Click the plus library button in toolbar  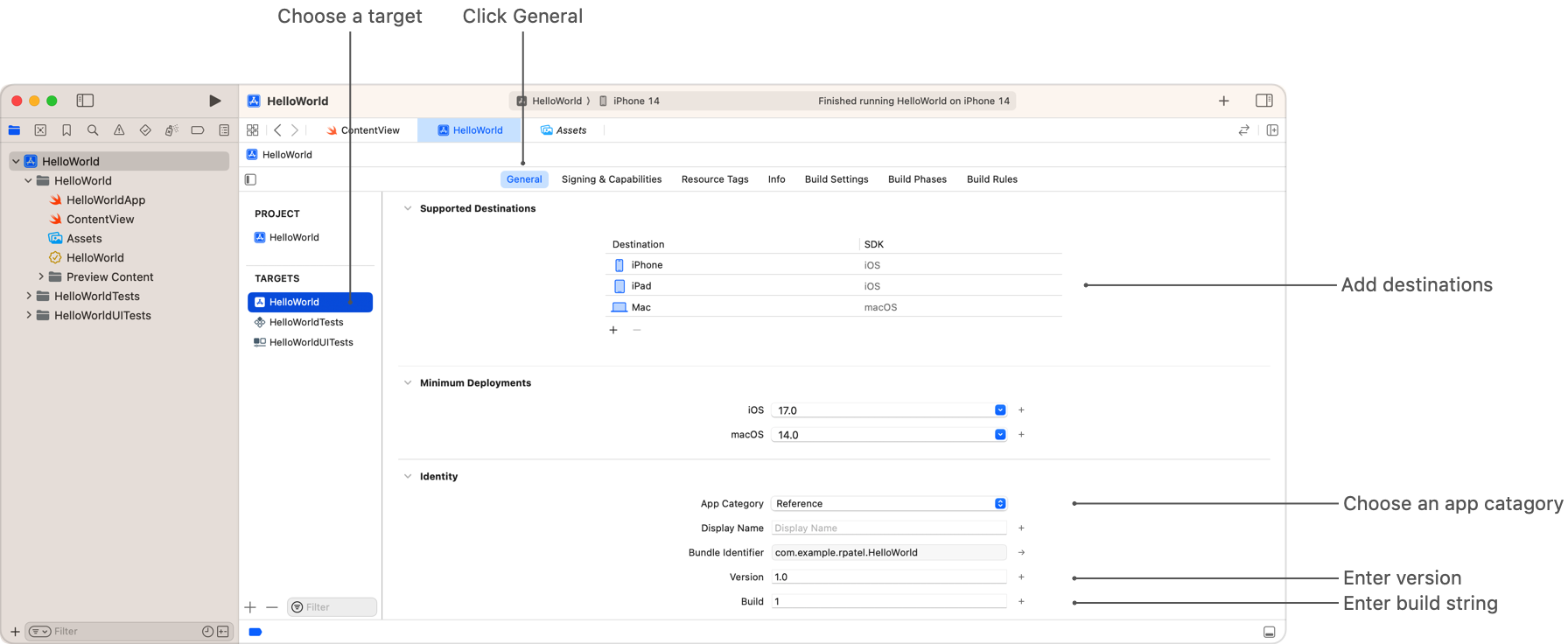pos(1223,101)
